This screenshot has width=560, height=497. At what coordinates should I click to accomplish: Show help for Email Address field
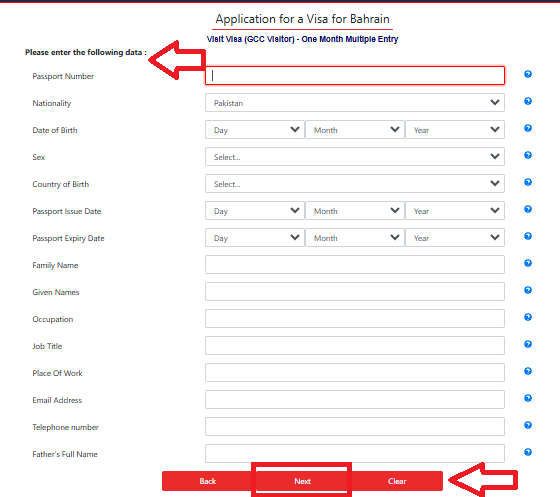528,398
